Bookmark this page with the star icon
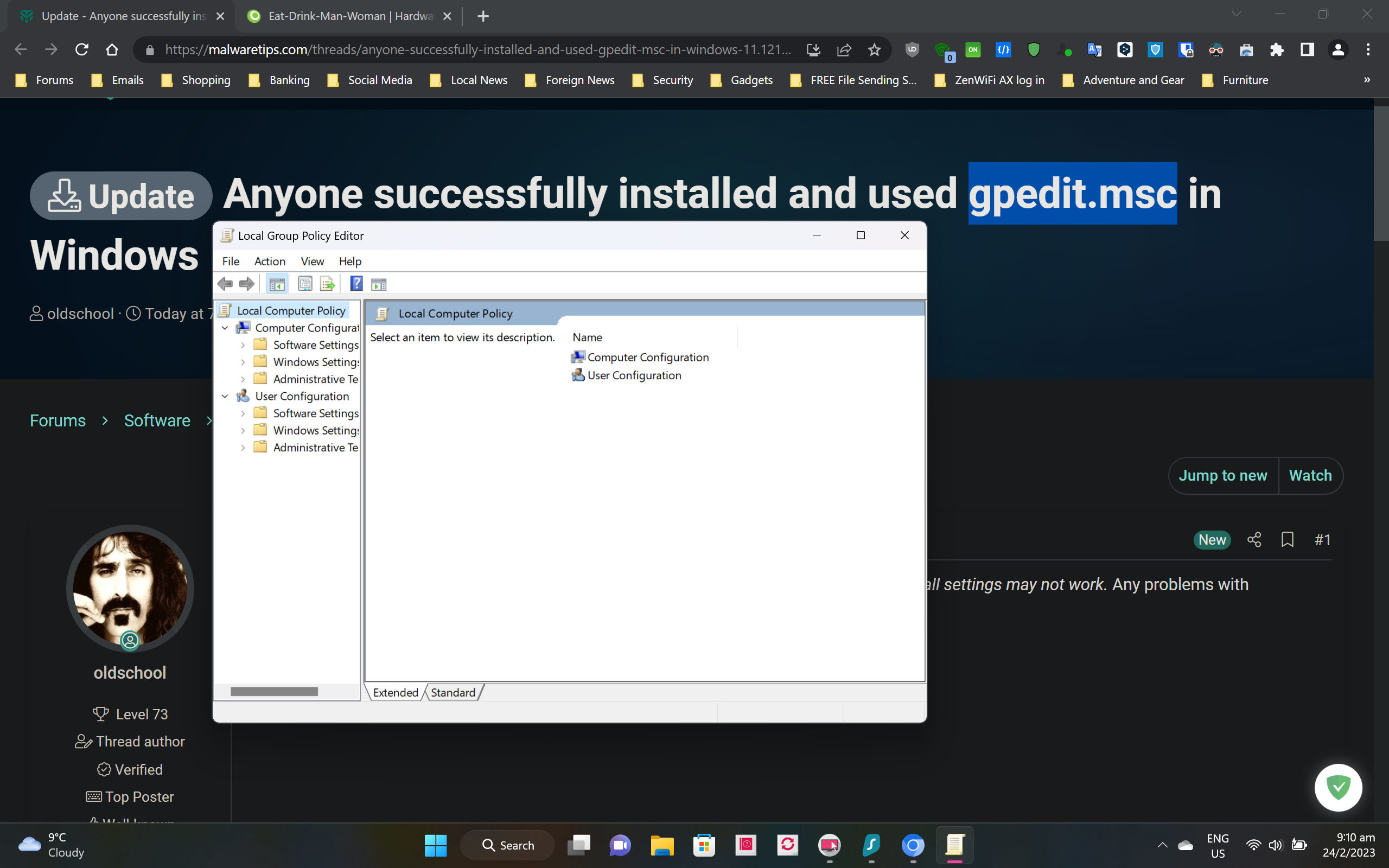 pyautogui.click(x=874, y=50)
